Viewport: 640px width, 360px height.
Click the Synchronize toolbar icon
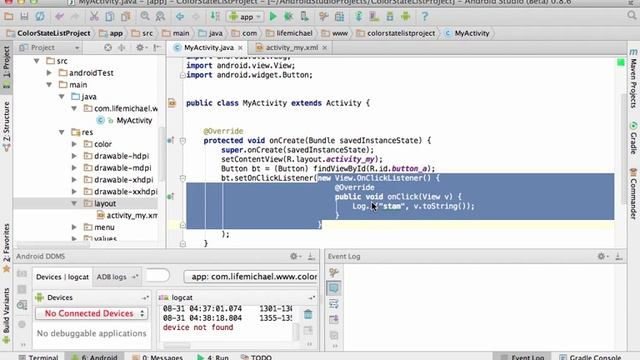point(40,17)
